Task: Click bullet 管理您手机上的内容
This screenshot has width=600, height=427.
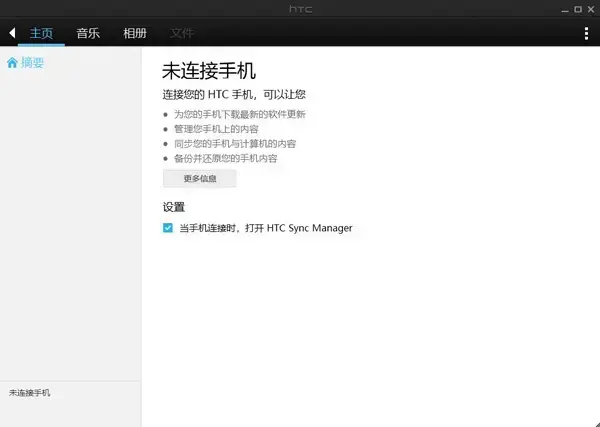Action: tap(216, 129)
